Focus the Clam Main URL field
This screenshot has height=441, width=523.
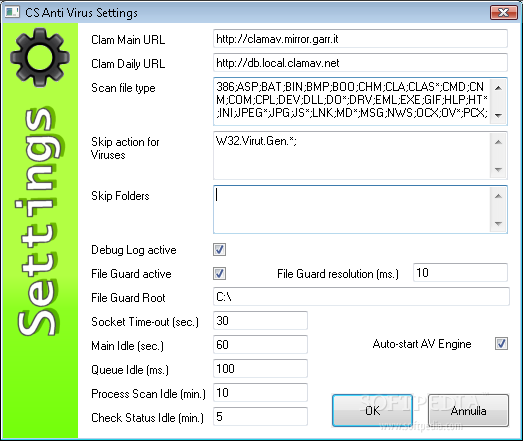(360, 39)
